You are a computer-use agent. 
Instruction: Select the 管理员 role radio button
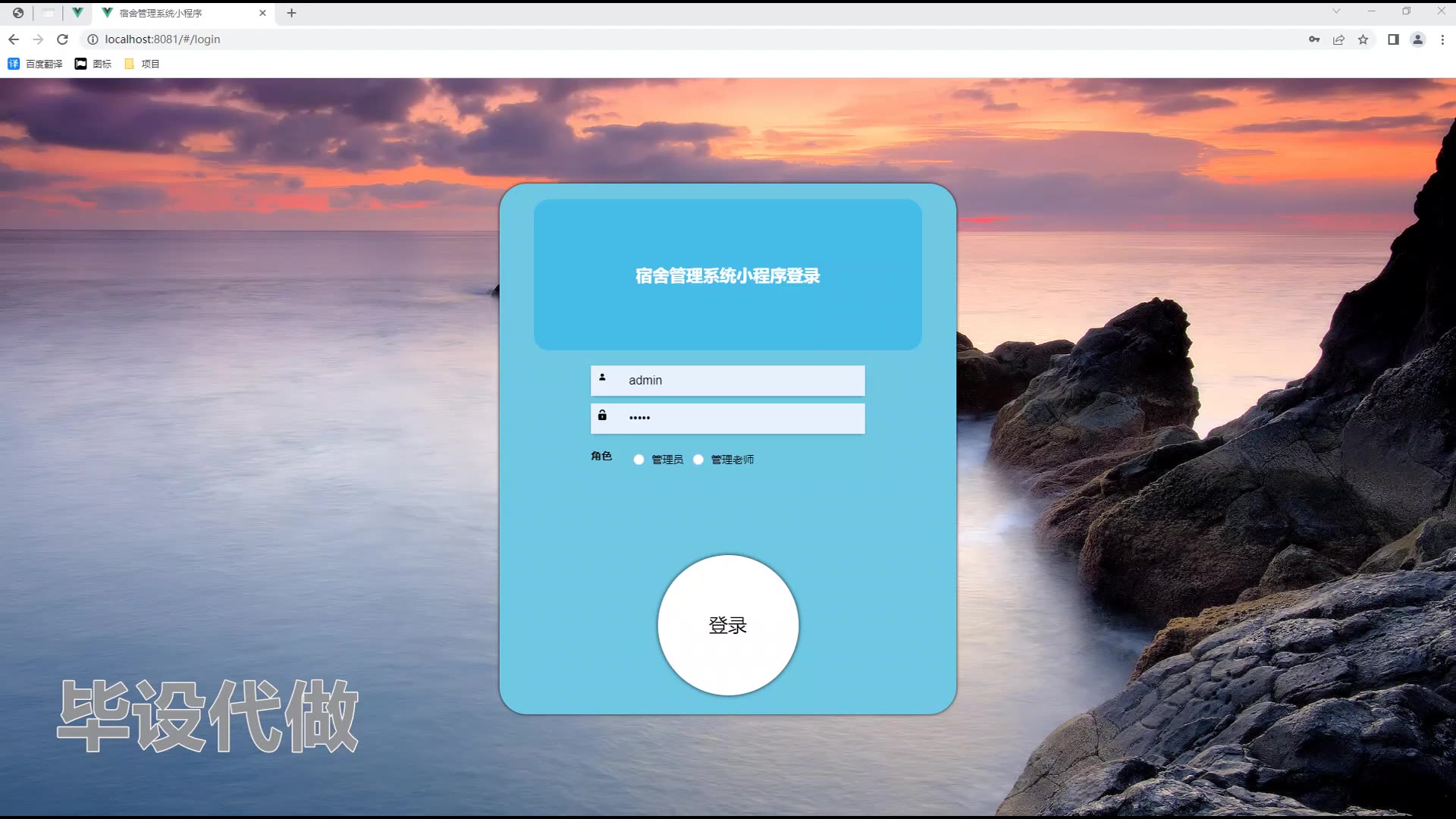coord(639,460)
